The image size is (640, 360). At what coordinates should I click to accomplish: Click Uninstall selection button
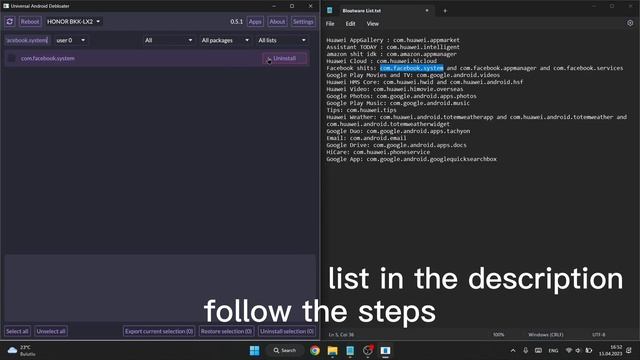[287, 331]
